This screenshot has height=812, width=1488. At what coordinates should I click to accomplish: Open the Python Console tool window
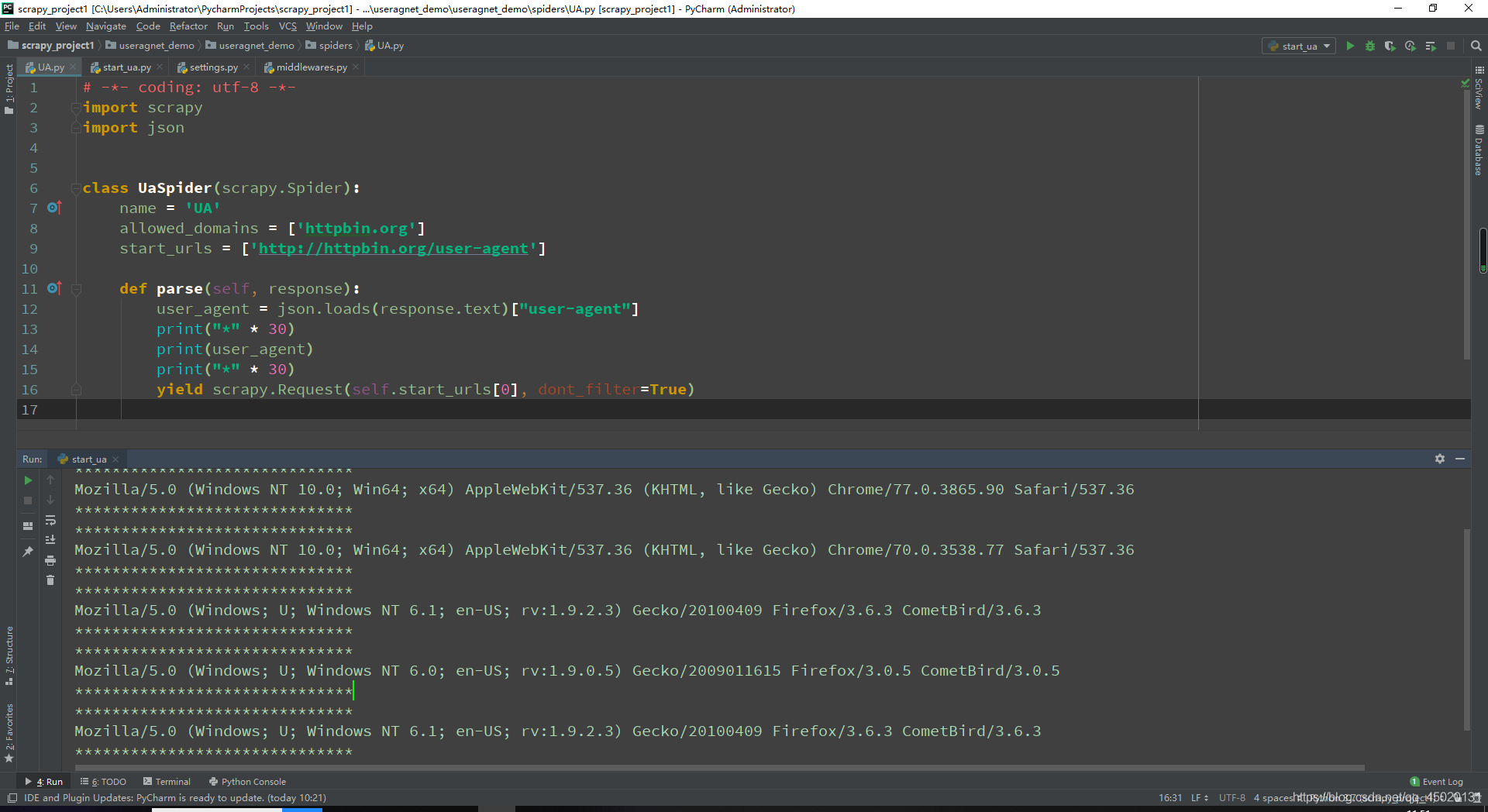click(247, 782)
